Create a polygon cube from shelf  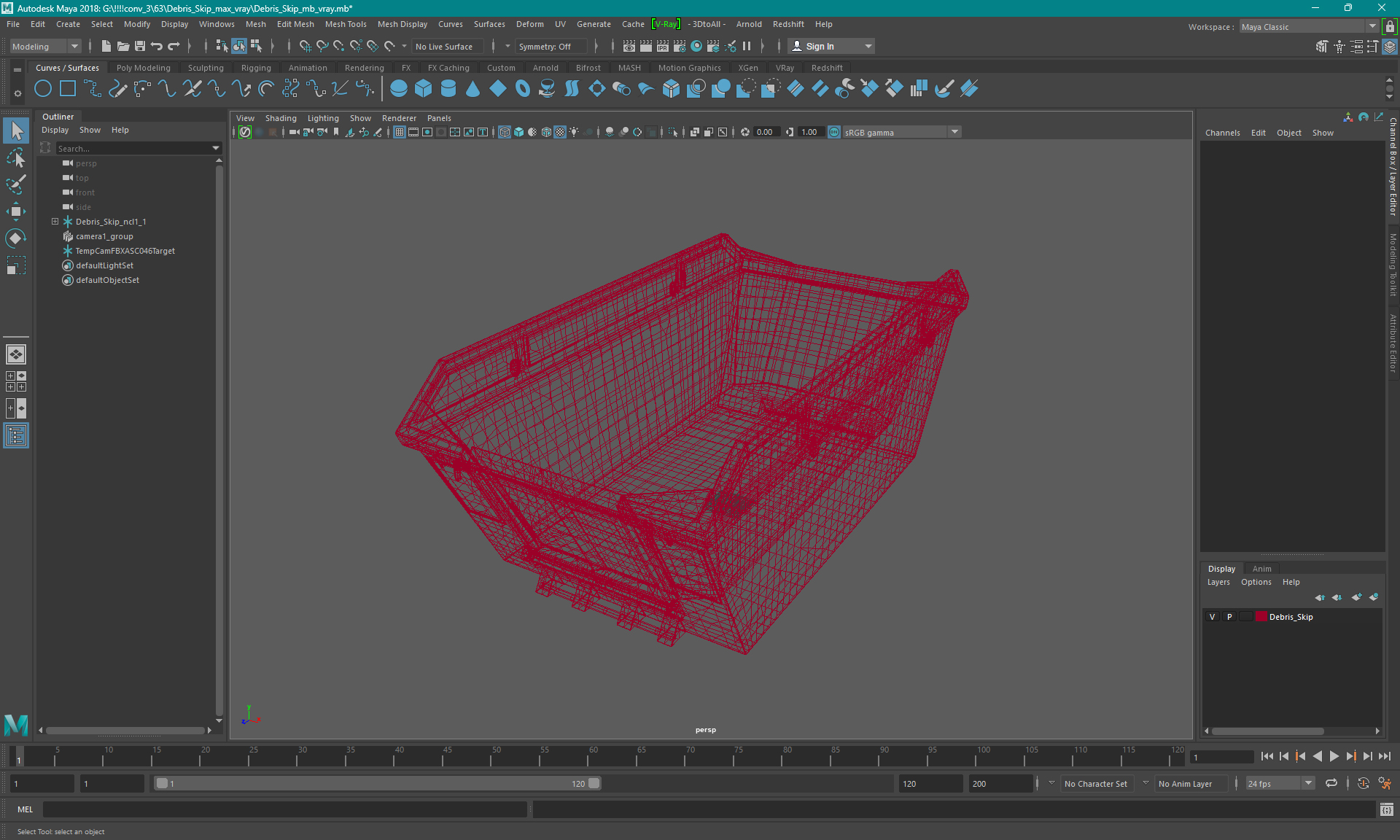424,89
